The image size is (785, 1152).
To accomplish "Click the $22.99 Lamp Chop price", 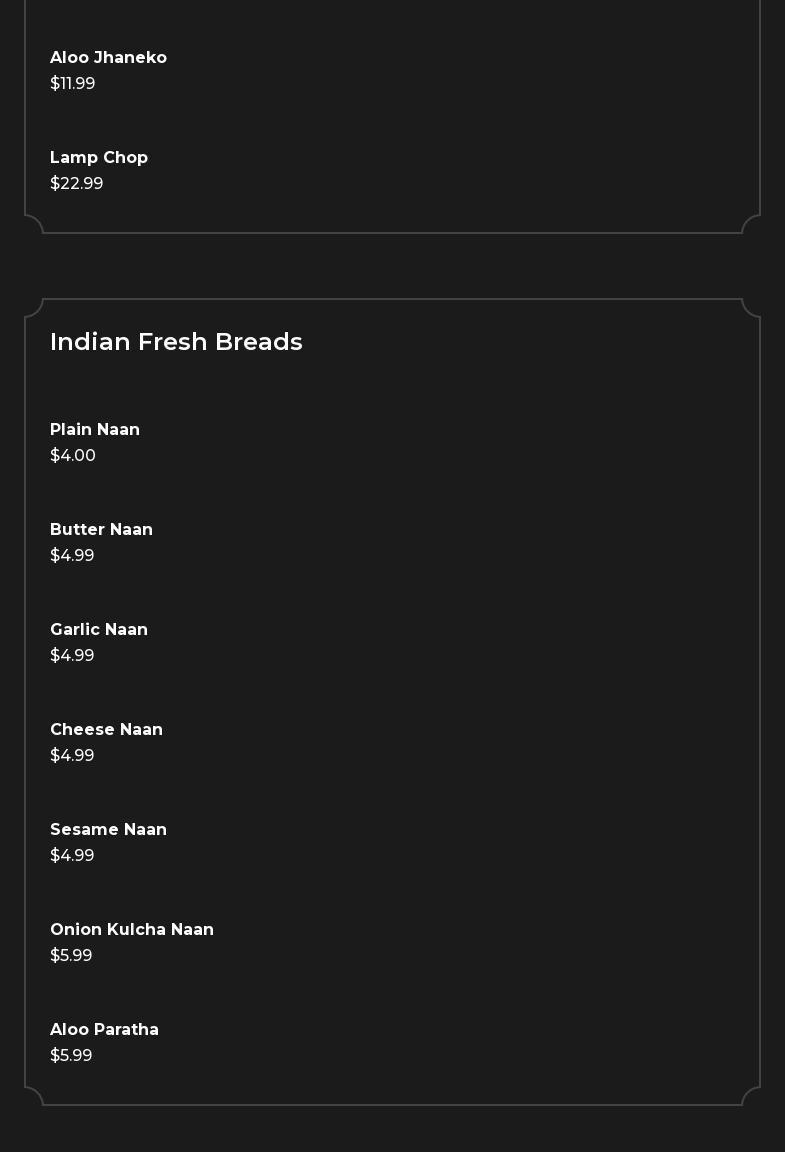I will pyautogui.click(x=77, y=184).
